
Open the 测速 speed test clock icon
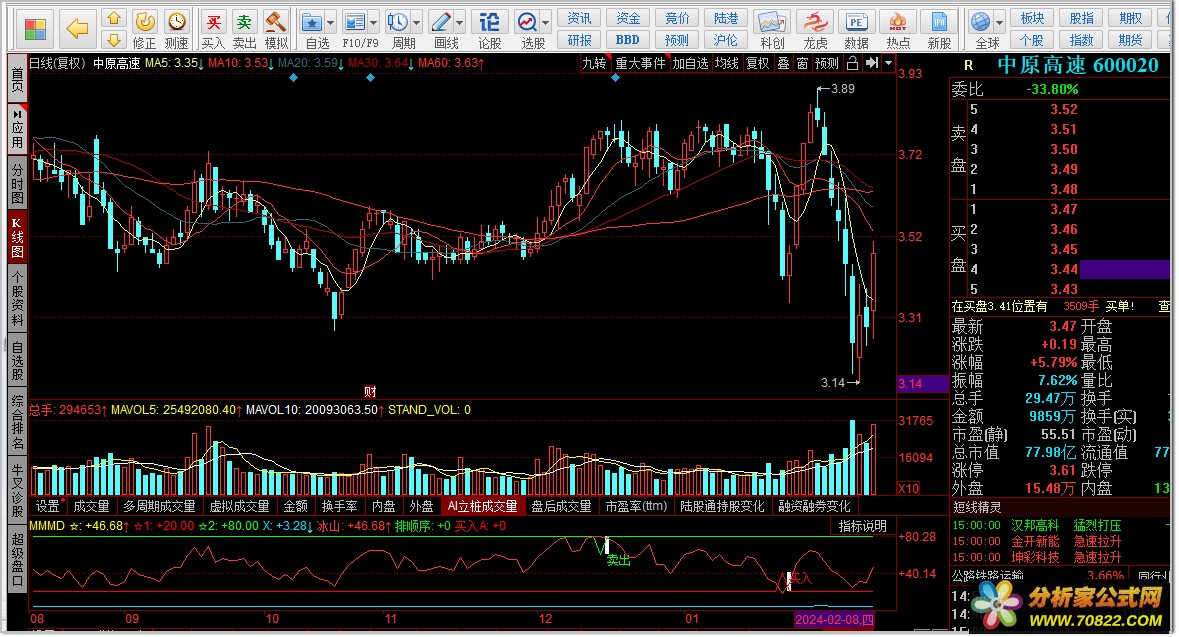coord(177,29)
